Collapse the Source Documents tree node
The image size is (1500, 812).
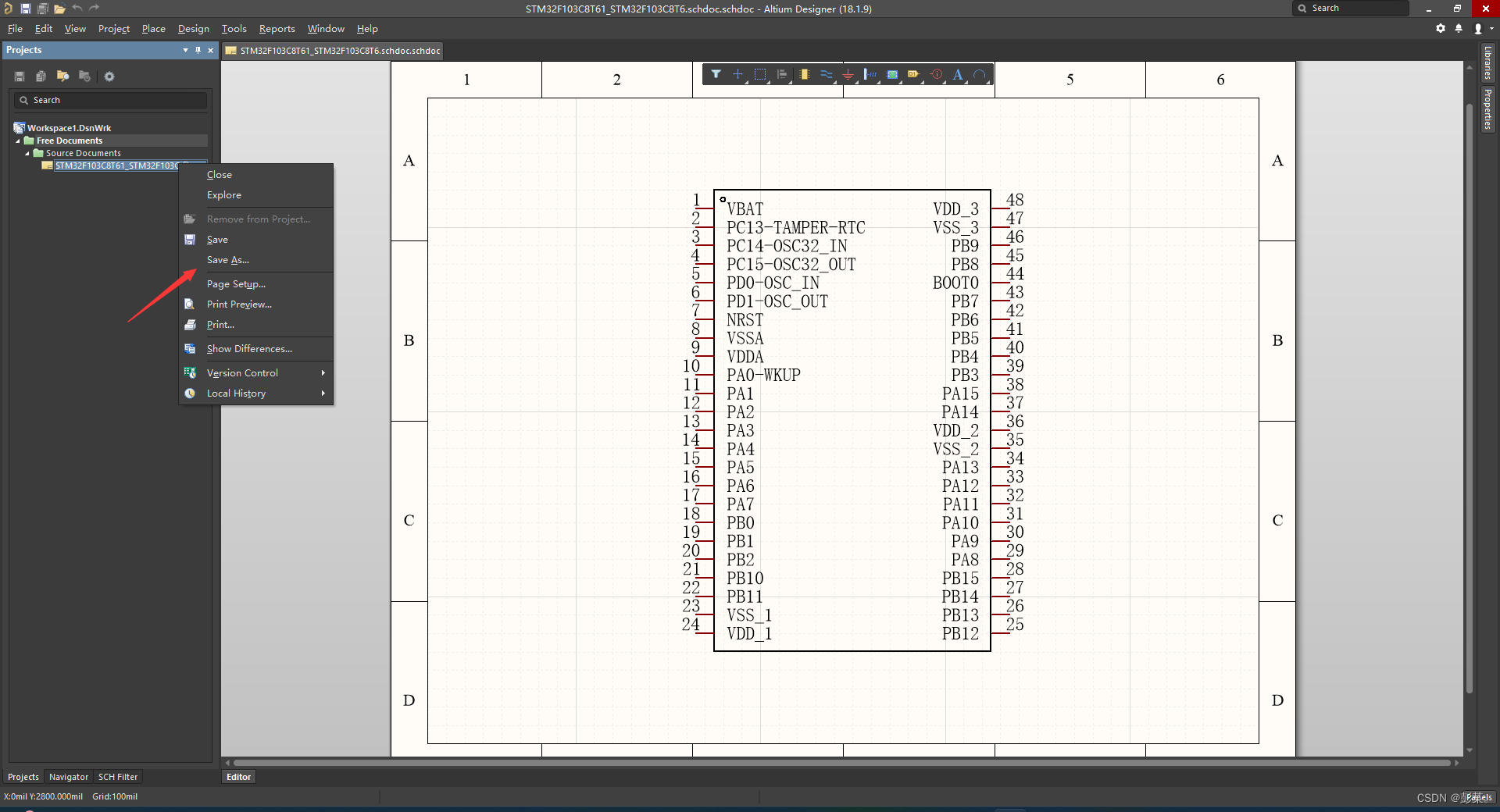[x=27, y=154]
